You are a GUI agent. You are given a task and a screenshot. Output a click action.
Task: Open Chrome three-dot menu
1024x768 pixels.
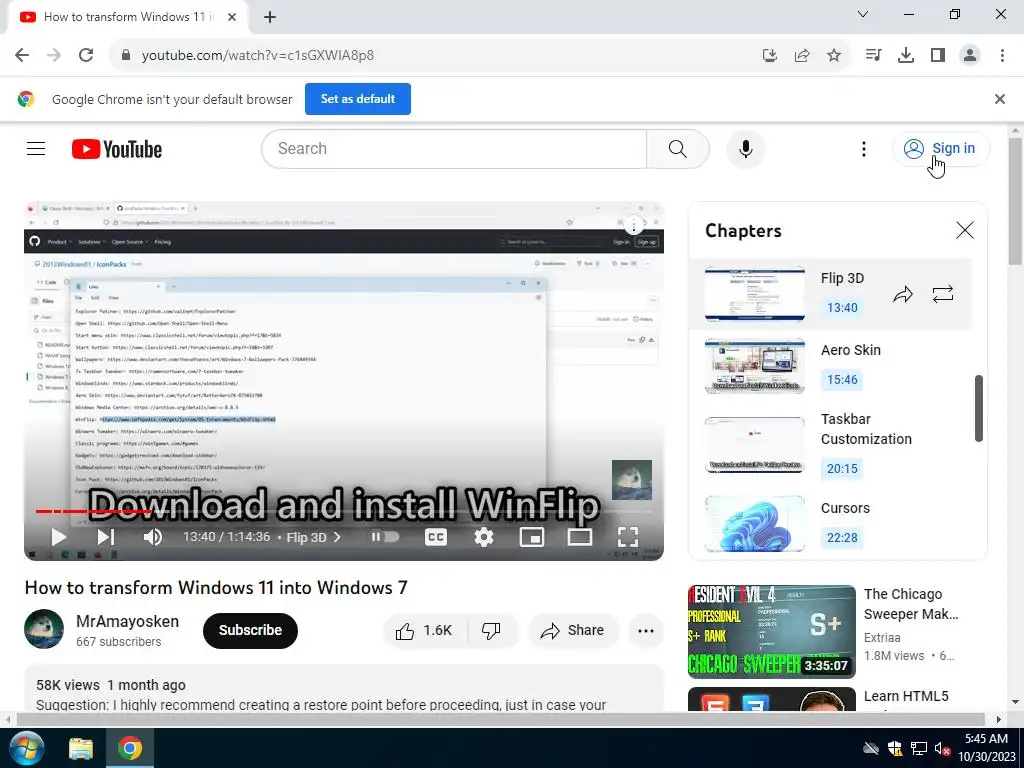click(1002, 55)
